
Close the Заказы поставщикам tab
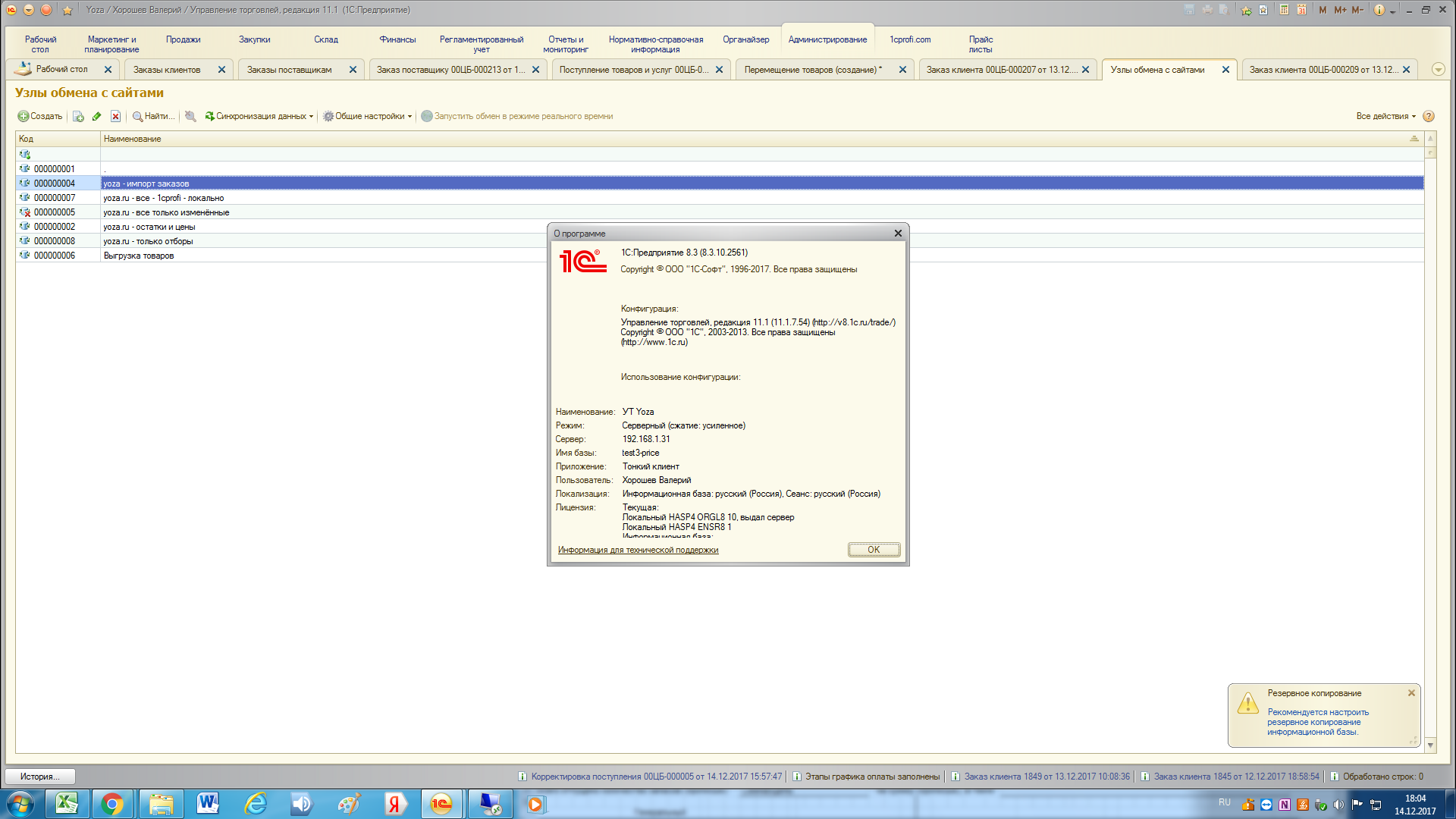pyautogui.click(x=353, y=69)
